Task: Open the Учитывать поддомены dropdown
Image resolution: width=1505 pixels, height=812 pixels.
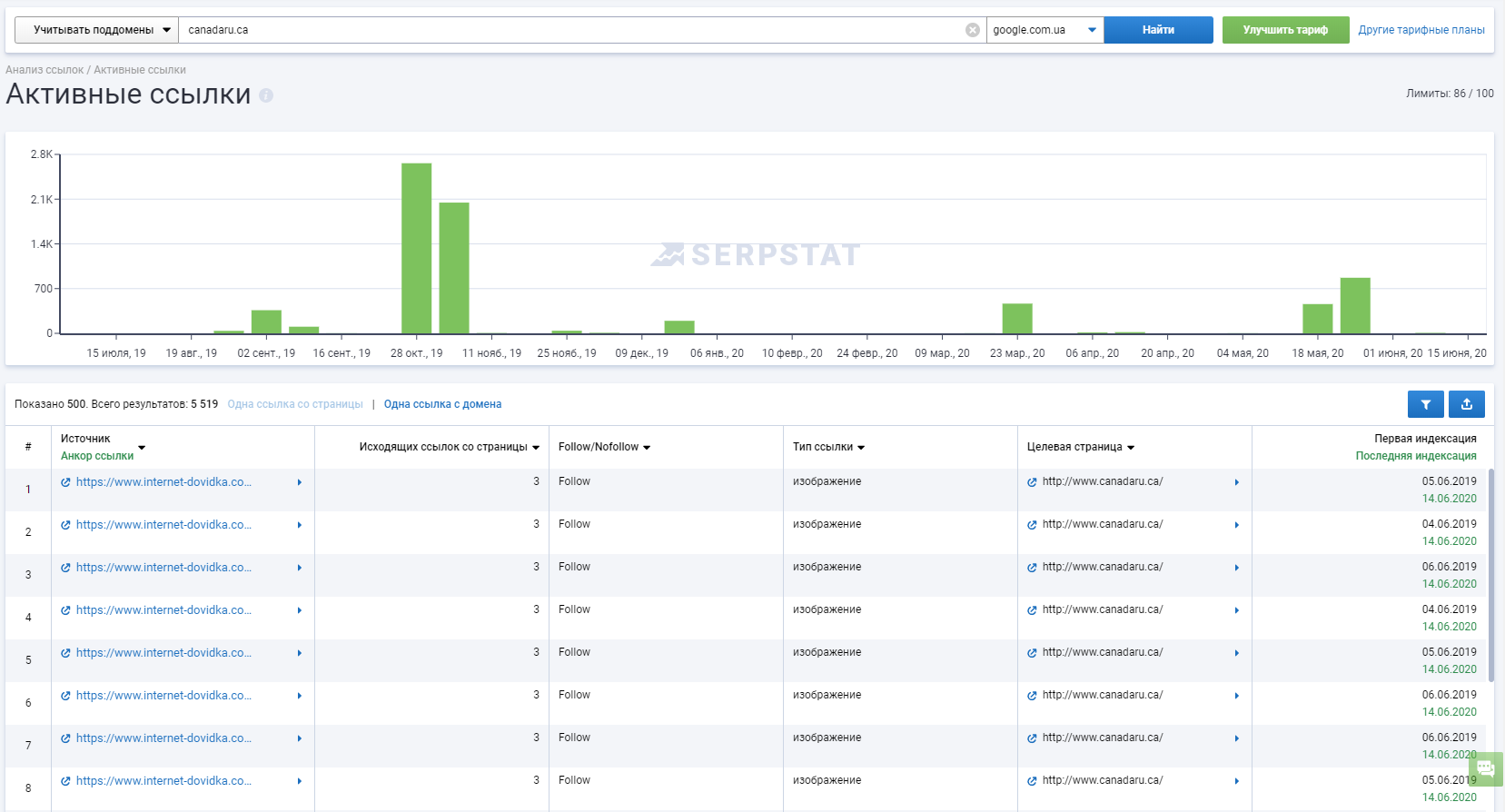Action: [x=96, y=30]
